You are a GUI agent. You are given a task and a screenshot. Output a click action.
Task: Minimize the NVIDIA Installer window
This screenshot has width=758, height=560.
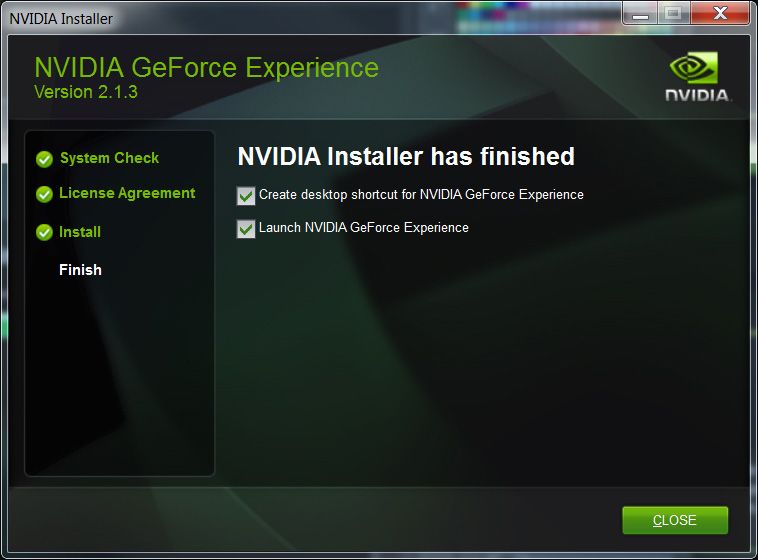tap(640, 13)
